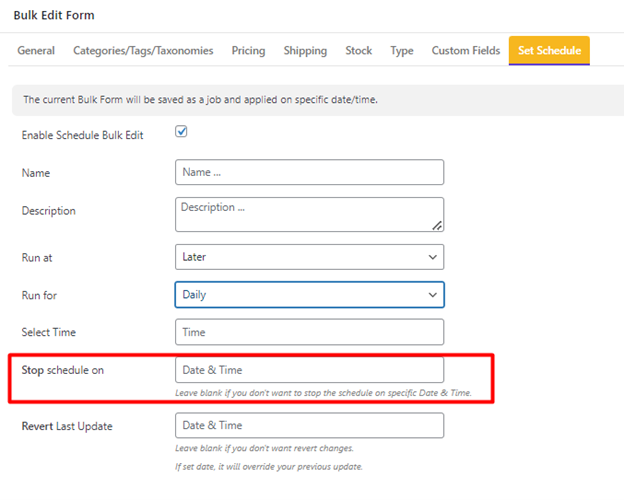Uncheck Enable Schedule Bulk Edit checkbox
Viewport: 624px width, 500px height.
(181, 131)
